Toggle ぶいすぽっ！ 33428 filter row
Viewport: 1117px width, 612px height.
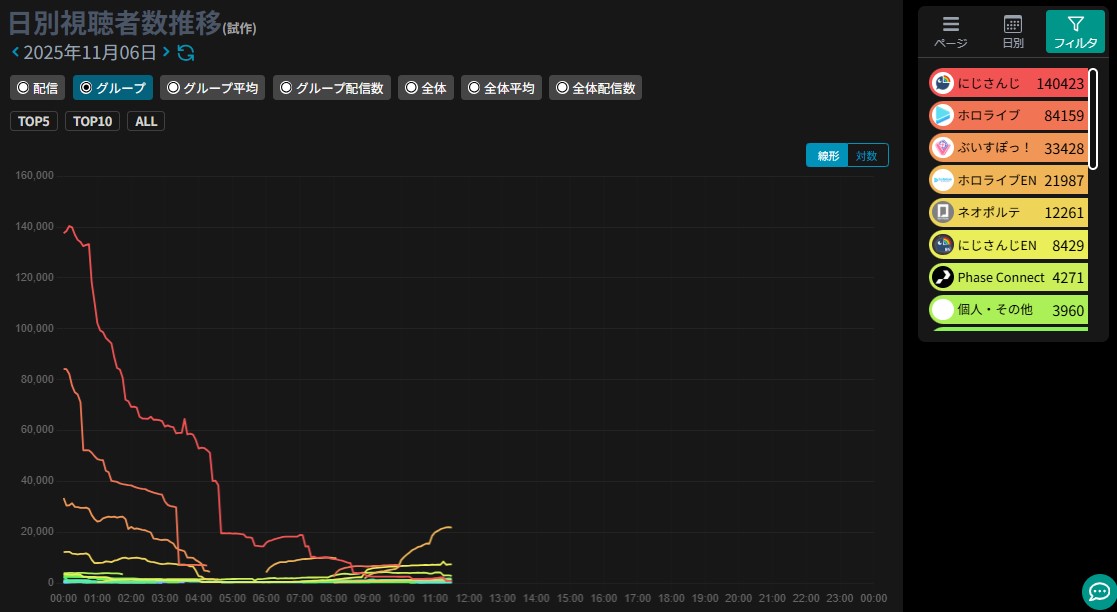(1009, 147)
